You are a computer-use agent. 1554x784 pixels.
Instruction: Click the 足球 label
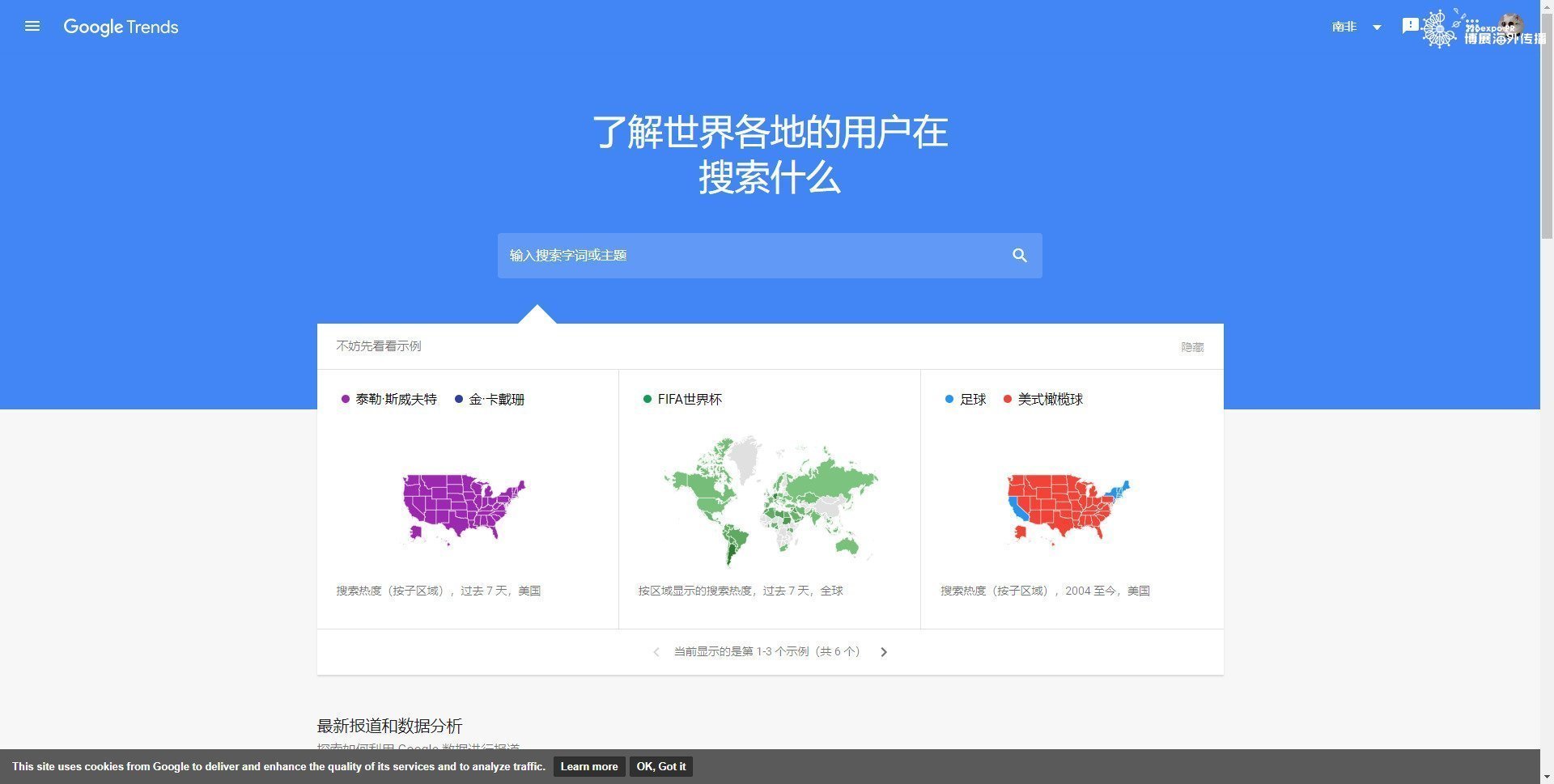973,399
